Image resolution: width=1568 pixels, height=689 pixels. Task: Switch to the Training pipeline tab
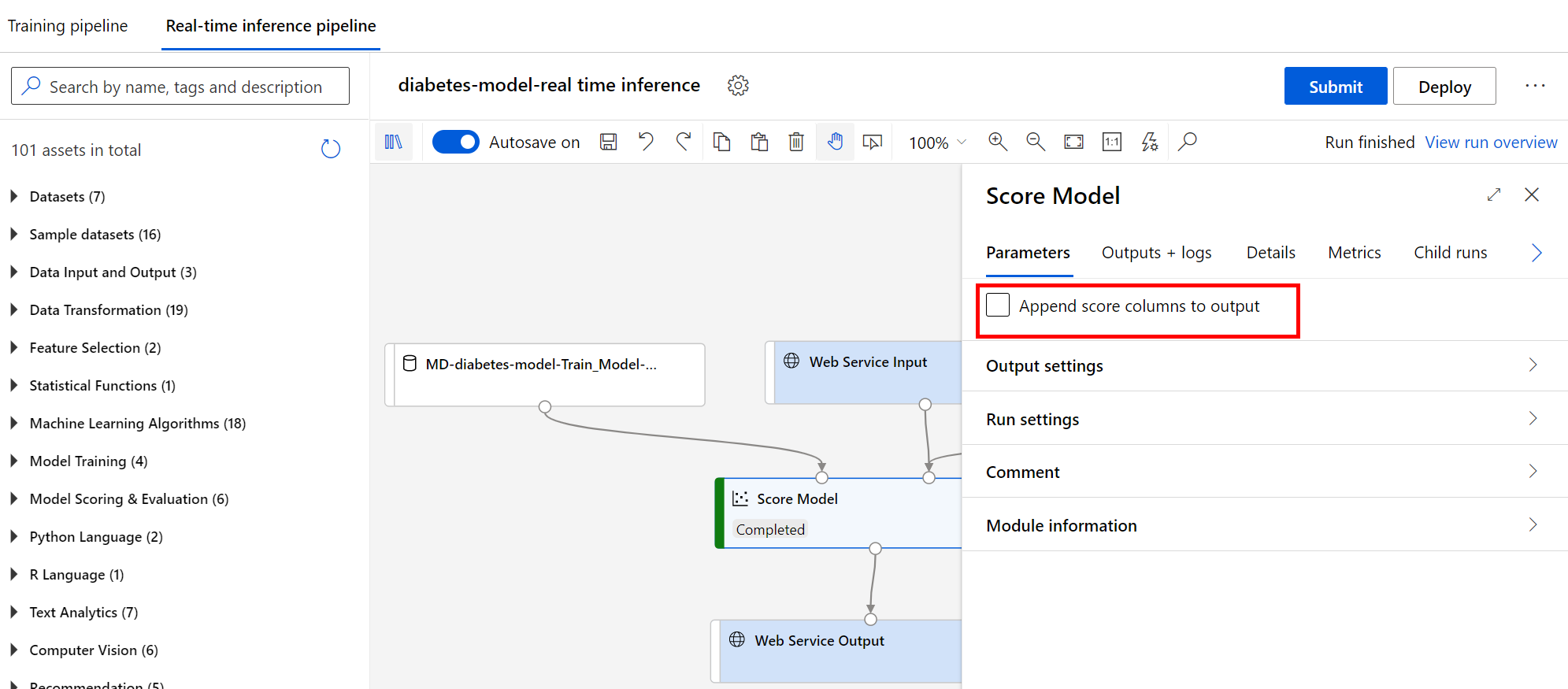click(68, 26)
